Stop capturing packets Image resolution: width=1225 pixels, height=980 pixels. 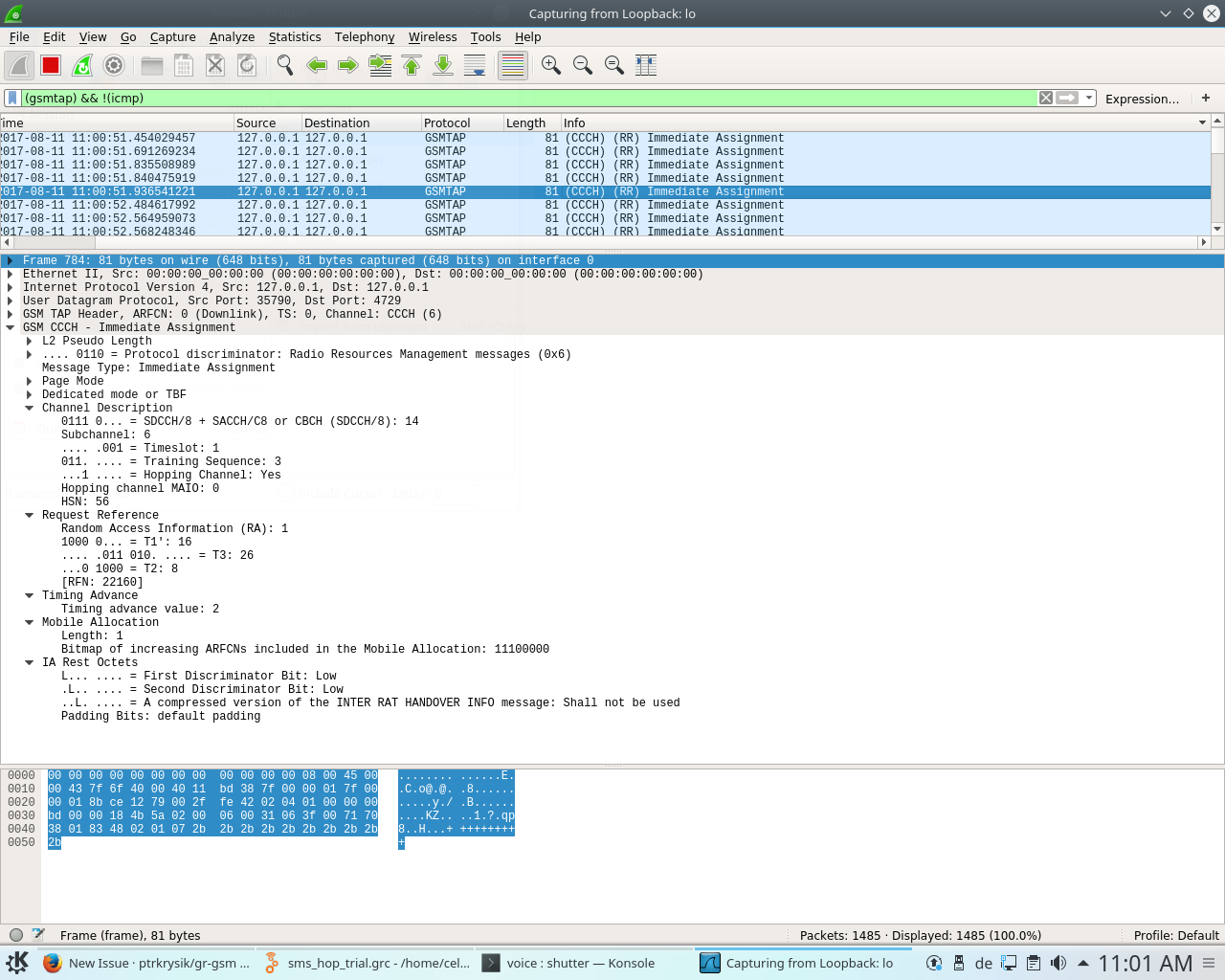(x=50, y=65)
